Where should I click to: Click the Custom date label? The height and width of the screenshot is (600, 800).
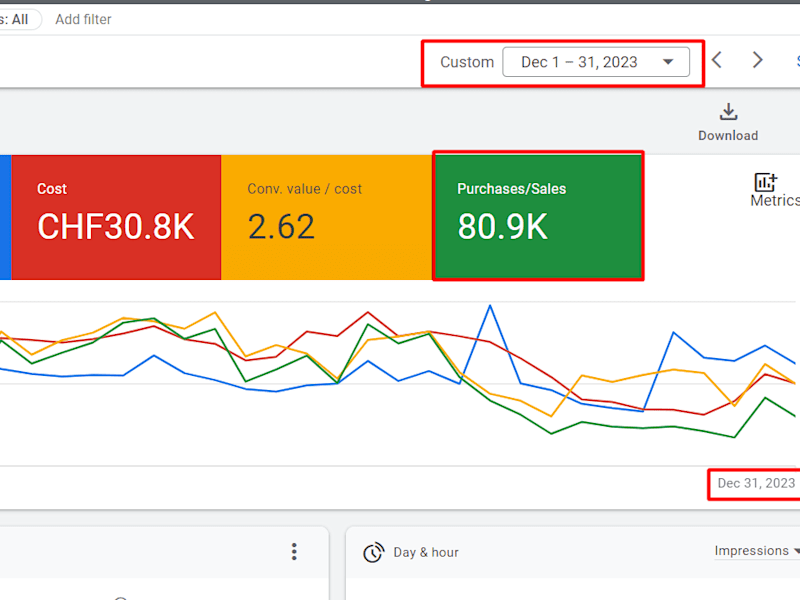coord(467,62)
